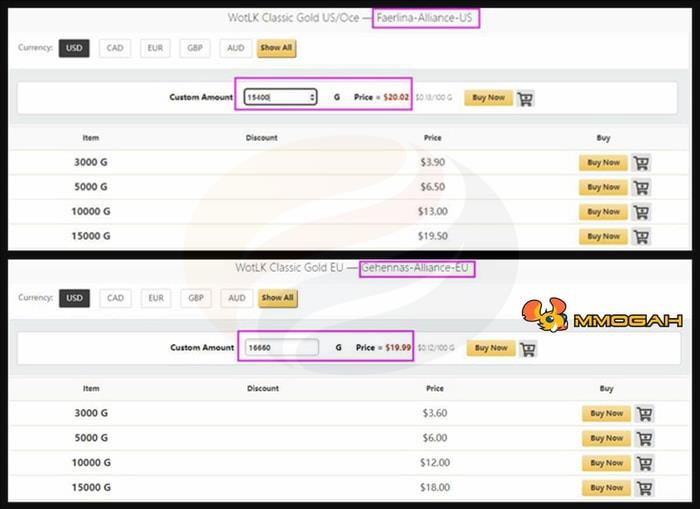Click the cart icon in the $3.60 row
700x509 pixels.
click(x=644, y=413)
